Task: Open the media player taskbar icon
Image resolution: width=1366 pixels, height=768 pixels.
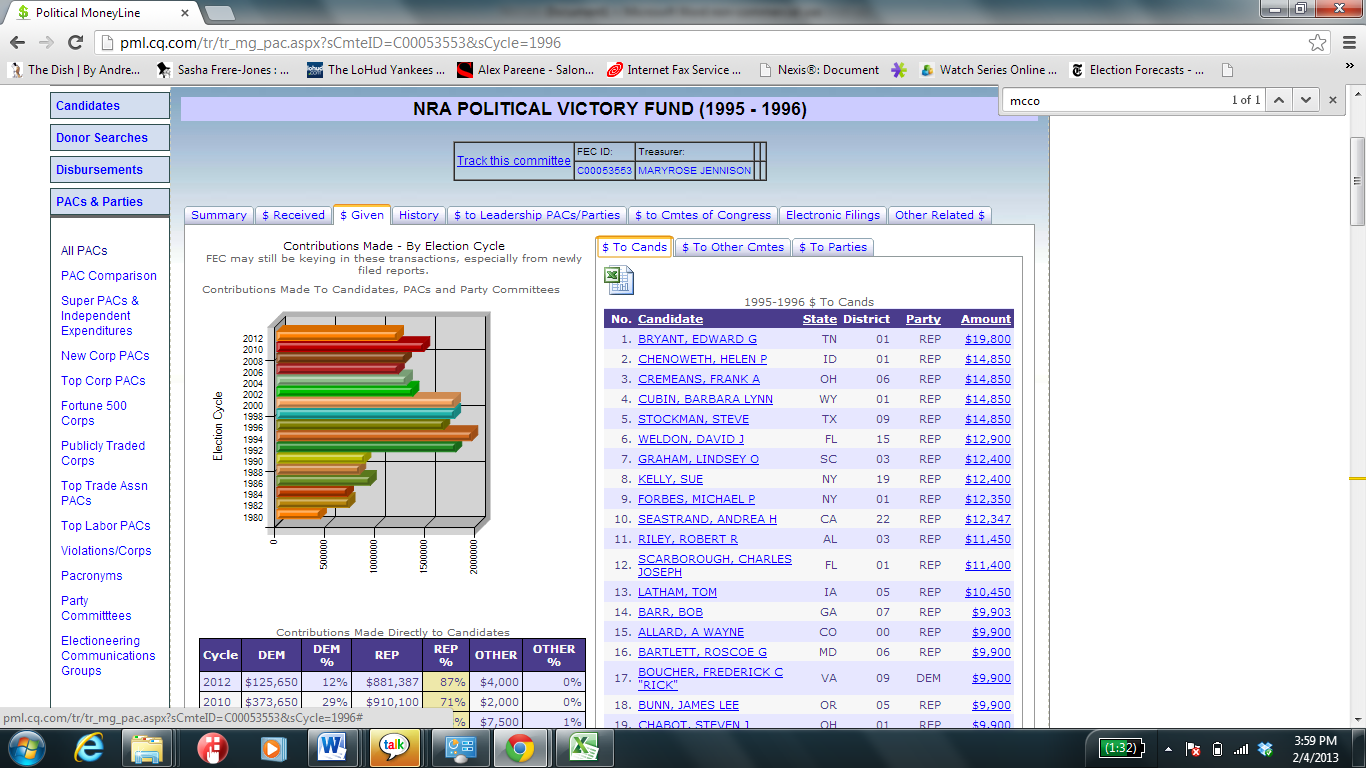Action: [271, 748]
